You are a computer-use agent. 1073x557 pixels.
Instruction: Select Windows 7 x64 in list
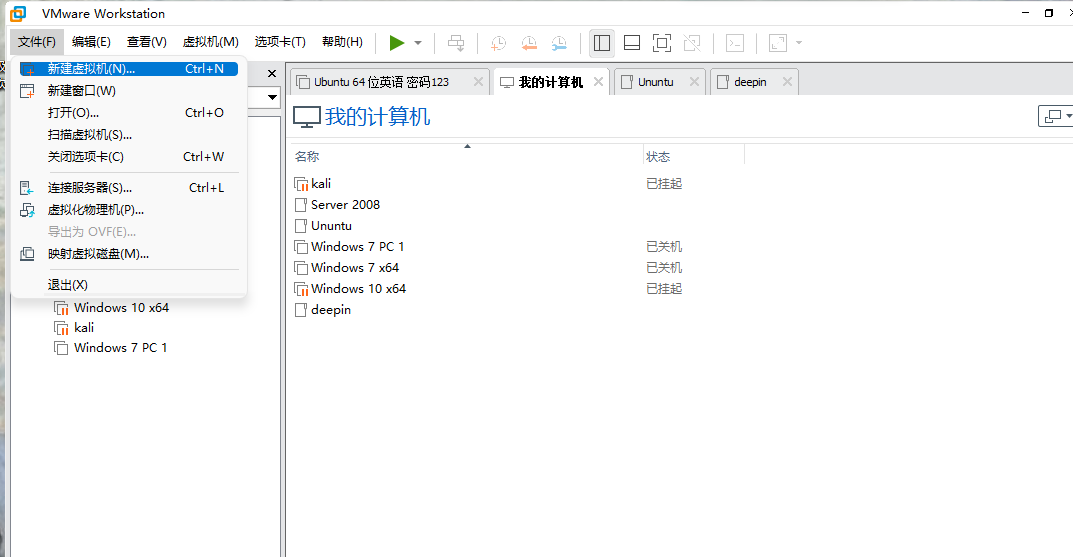(x=354, y=268)
